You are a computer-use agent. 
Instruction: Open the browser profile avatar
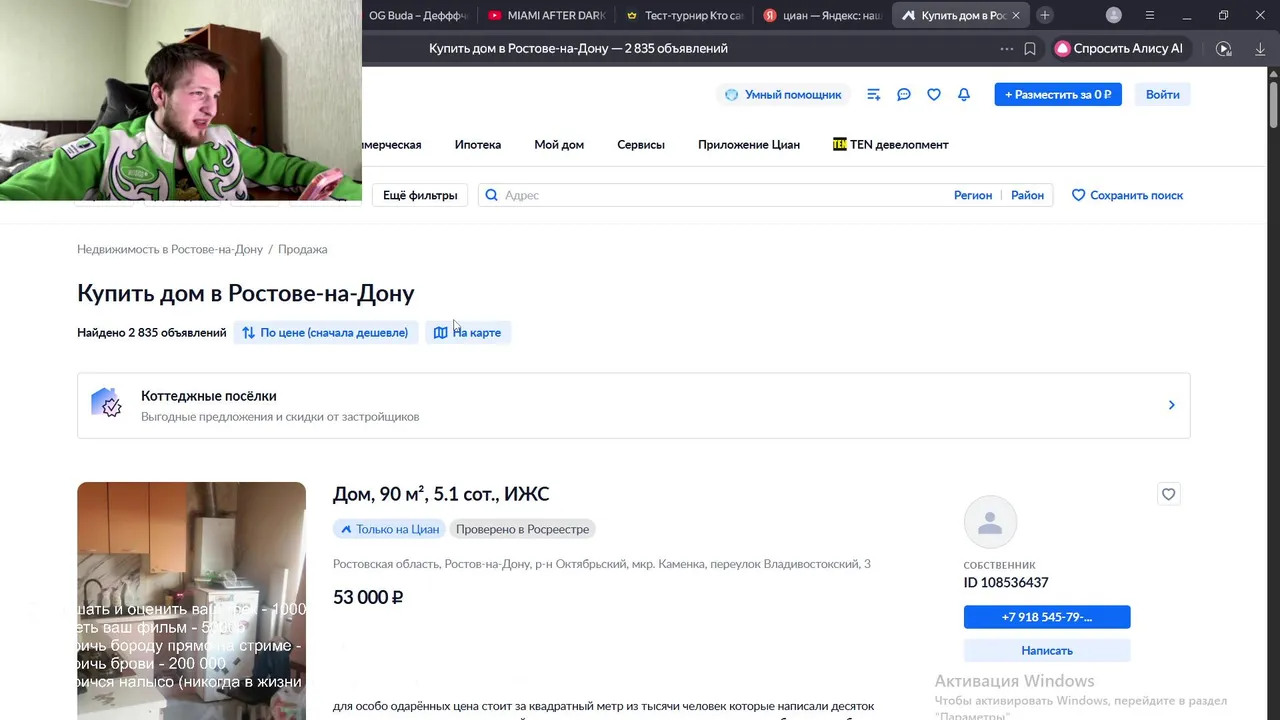click(x=1114, y=15)
